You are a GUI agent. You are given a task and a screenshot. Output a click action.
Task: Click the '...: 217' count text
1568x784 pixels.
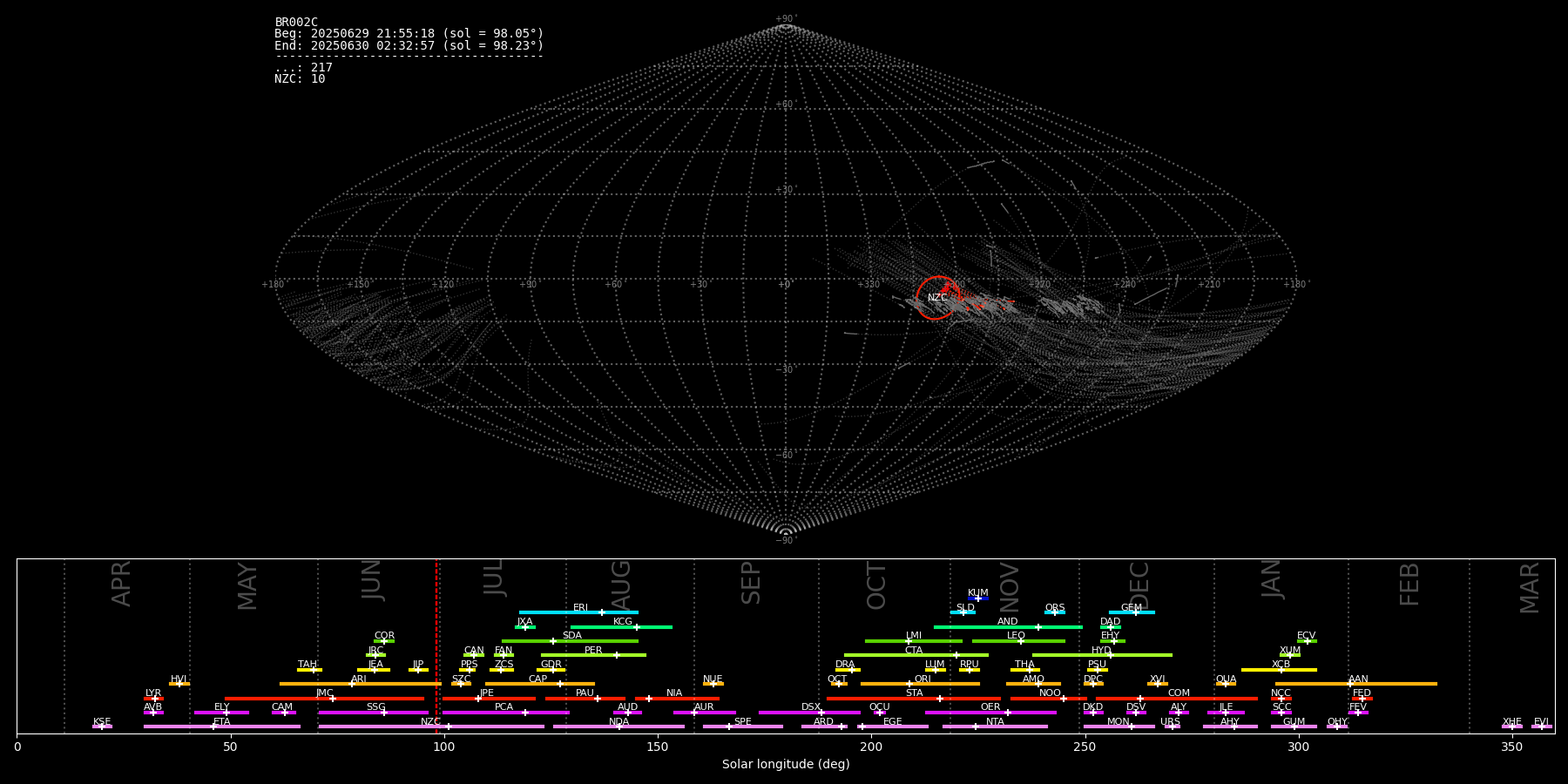pos(303,68)
